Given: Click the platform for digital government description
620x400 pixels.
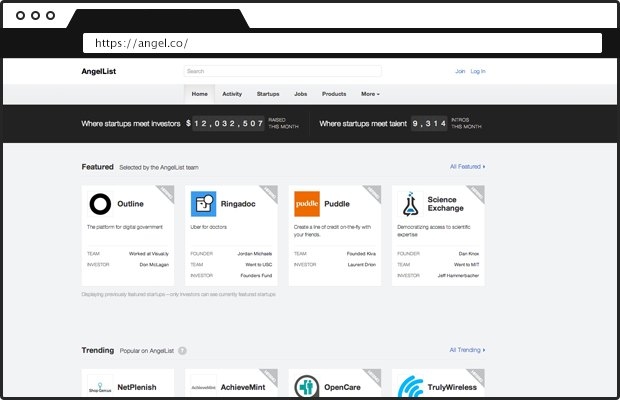Looking at the screenshot, I should pyautogui.click(x=125, y=227).
